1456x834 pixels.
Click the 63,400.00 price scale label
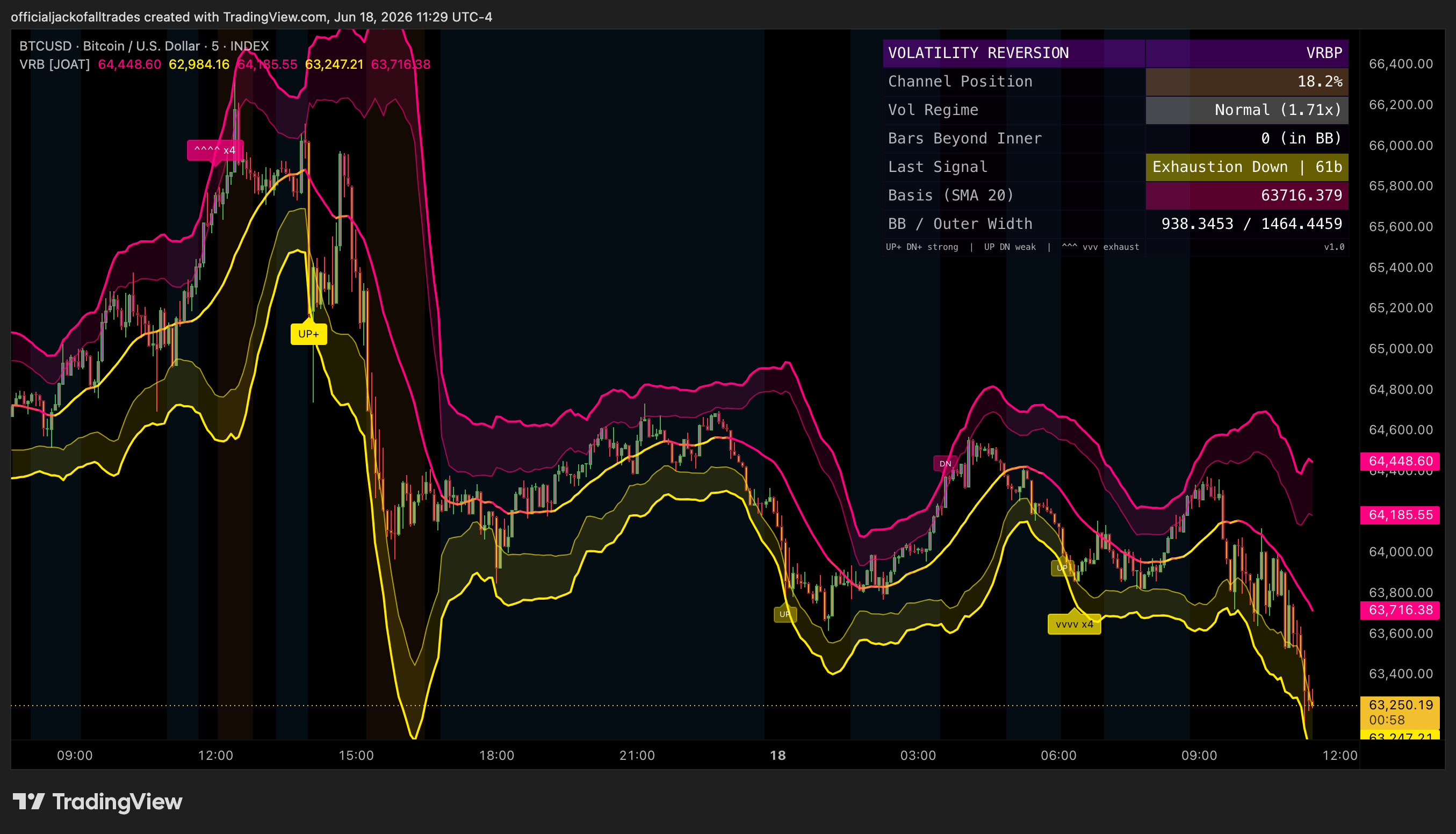[x=1401, y=674]
